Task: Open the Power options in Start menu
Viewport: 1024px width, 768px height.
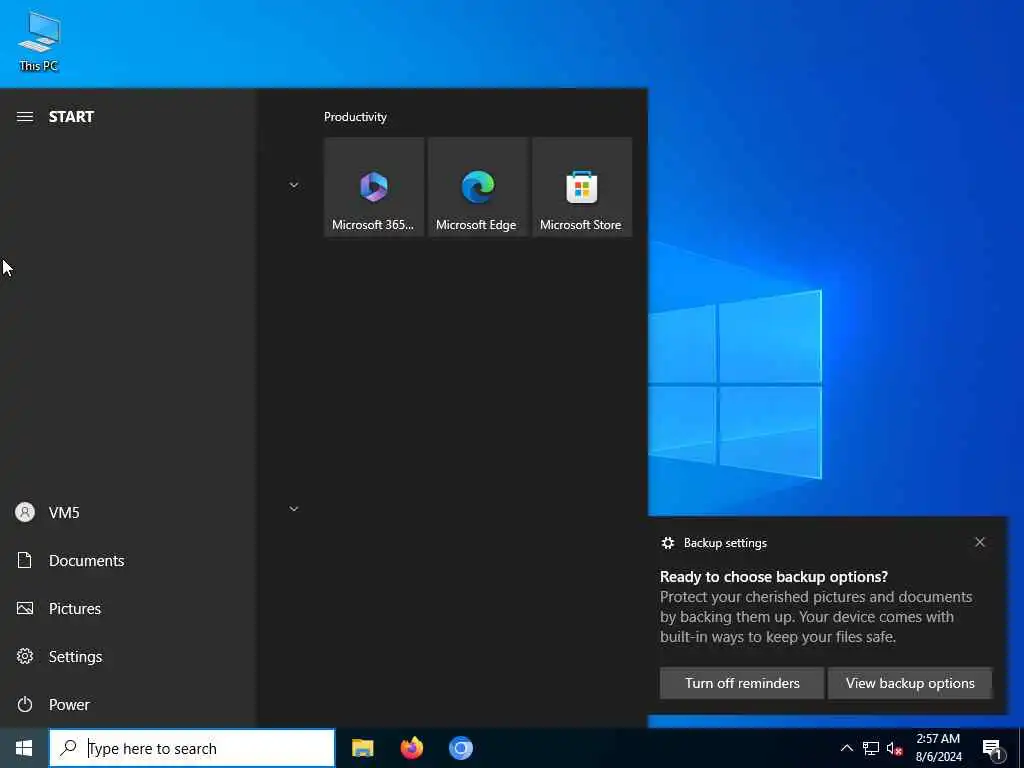Action: tap(127, 705)
